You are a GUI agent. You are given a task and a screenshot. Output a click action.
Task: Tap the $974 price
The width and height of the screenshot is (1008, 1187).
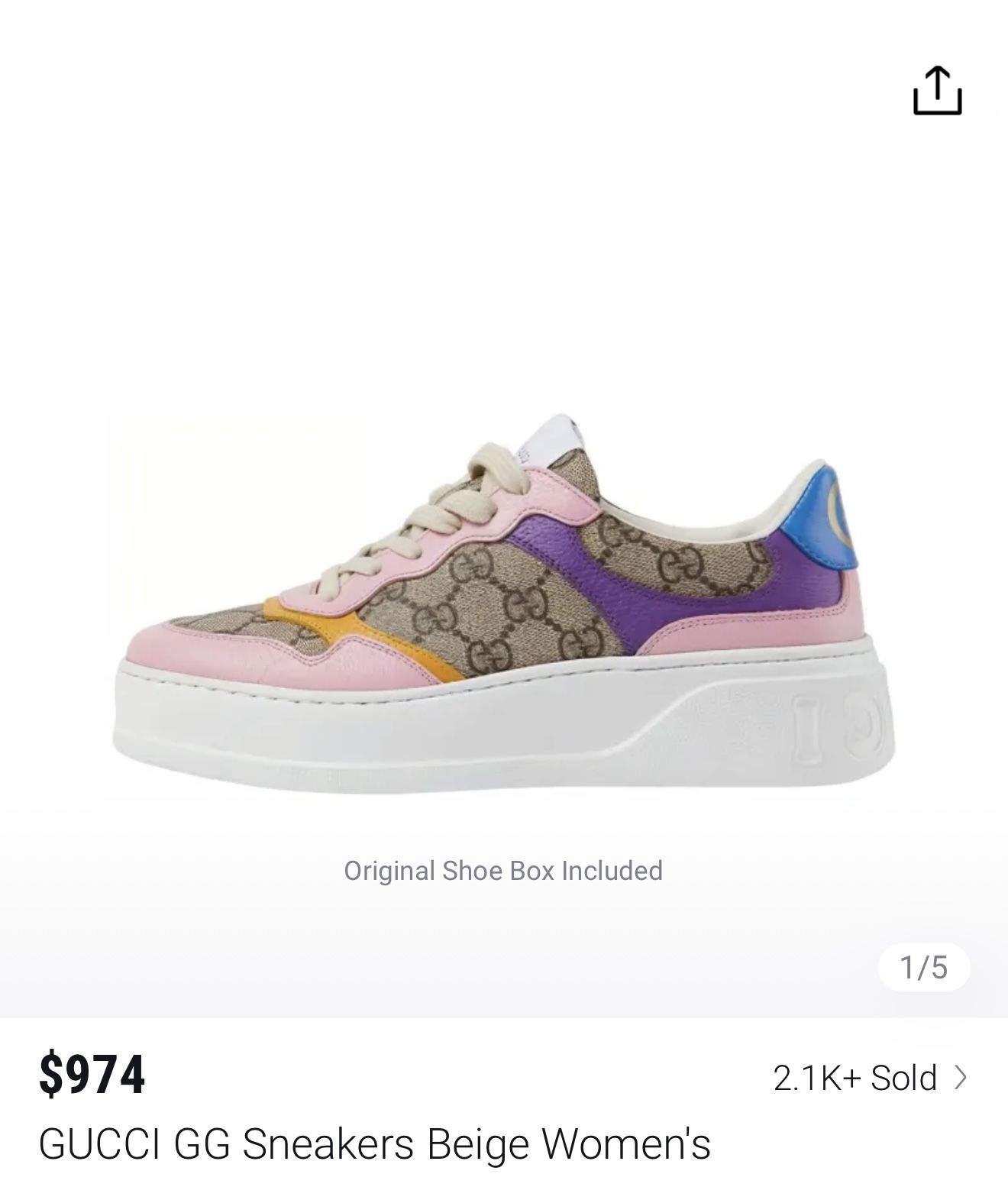click(x=92, y=1075)
